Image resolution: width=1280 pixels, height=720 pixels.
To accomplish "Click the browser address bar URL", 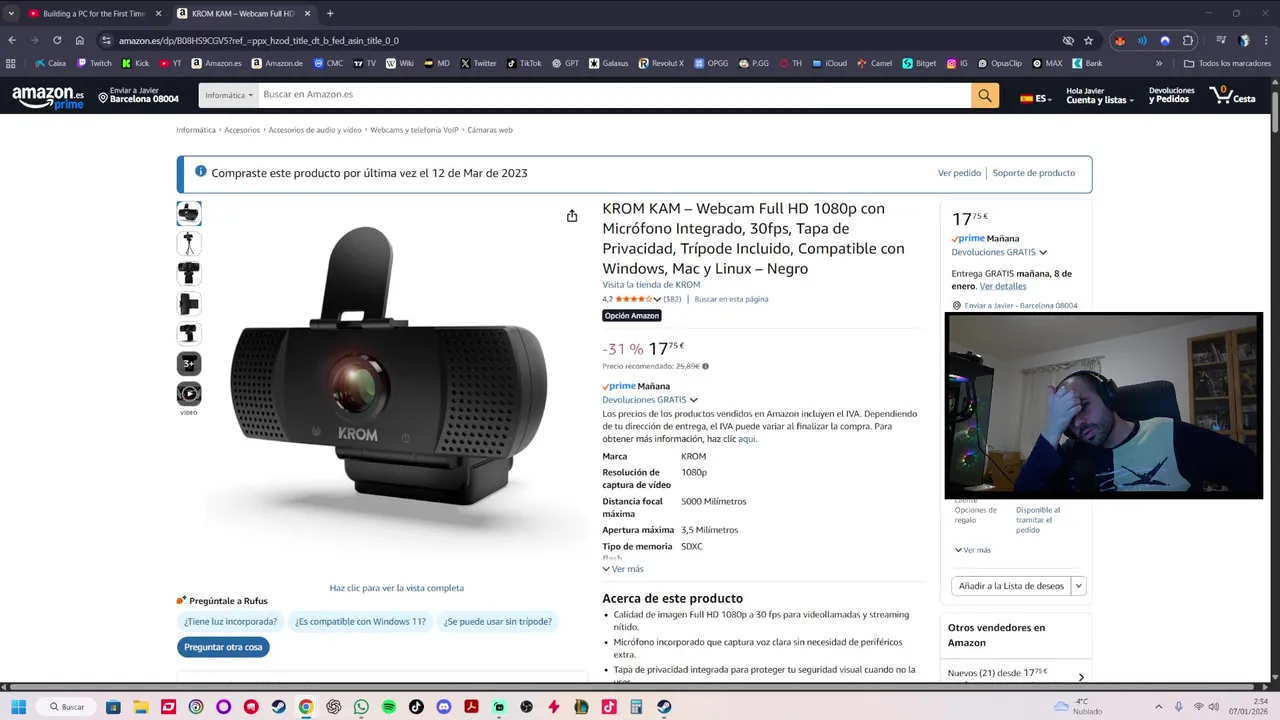I will pyautogui.click(x=259, y=41).
